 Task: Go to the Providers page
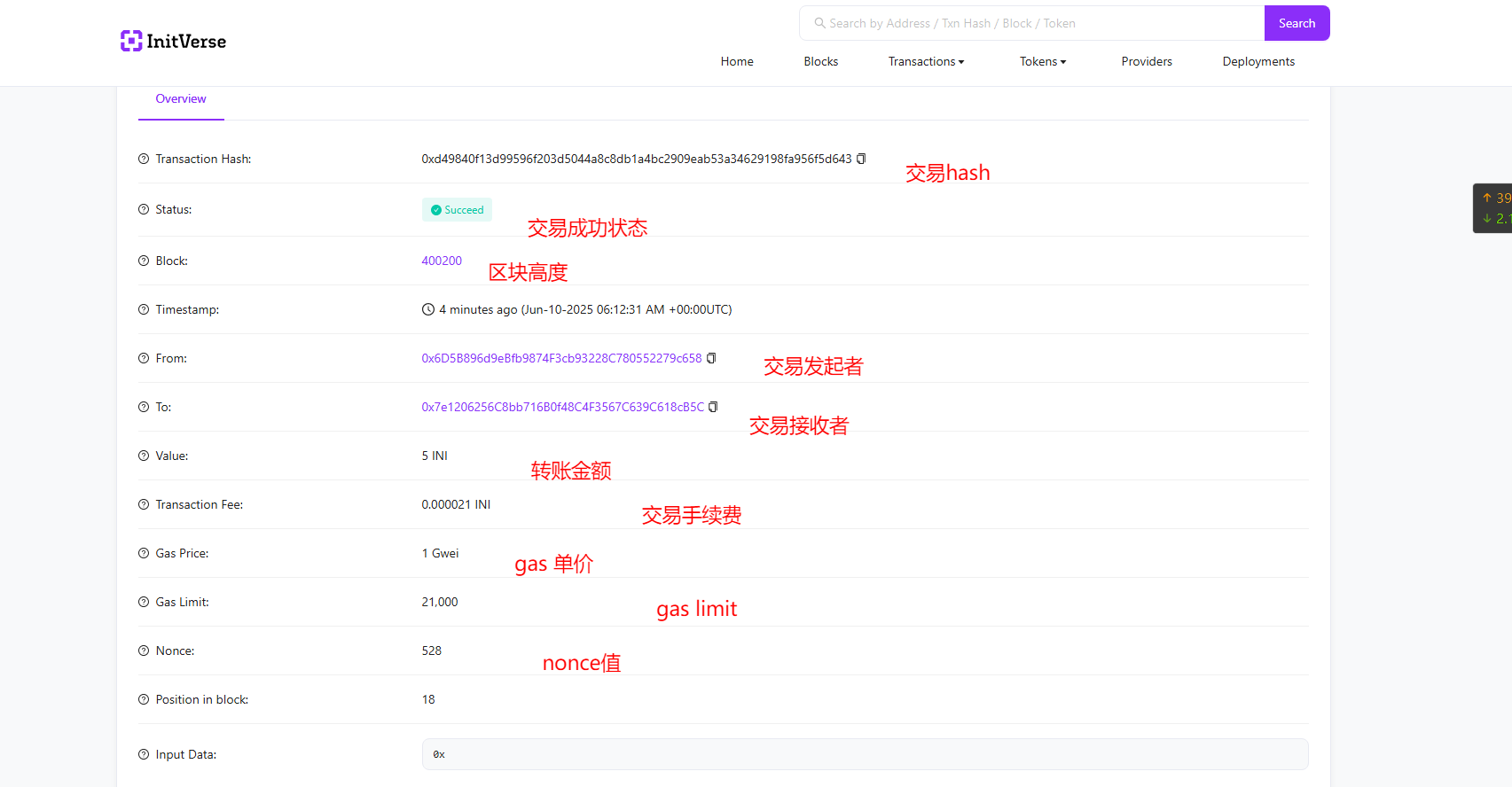[1146, 61]
